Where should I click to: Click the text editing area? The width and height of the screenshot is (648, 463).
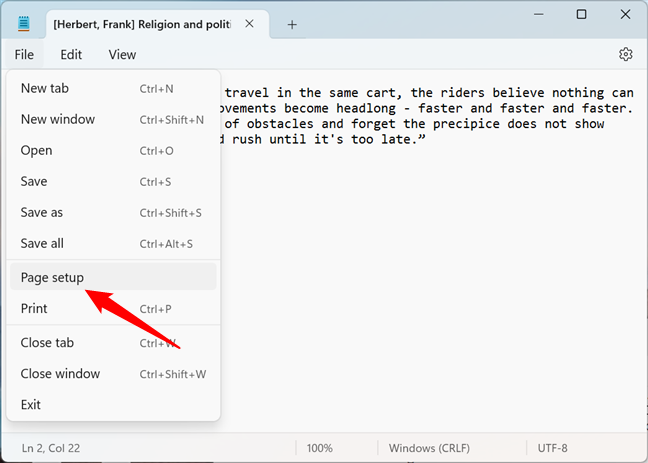click(x=430, y=280)
